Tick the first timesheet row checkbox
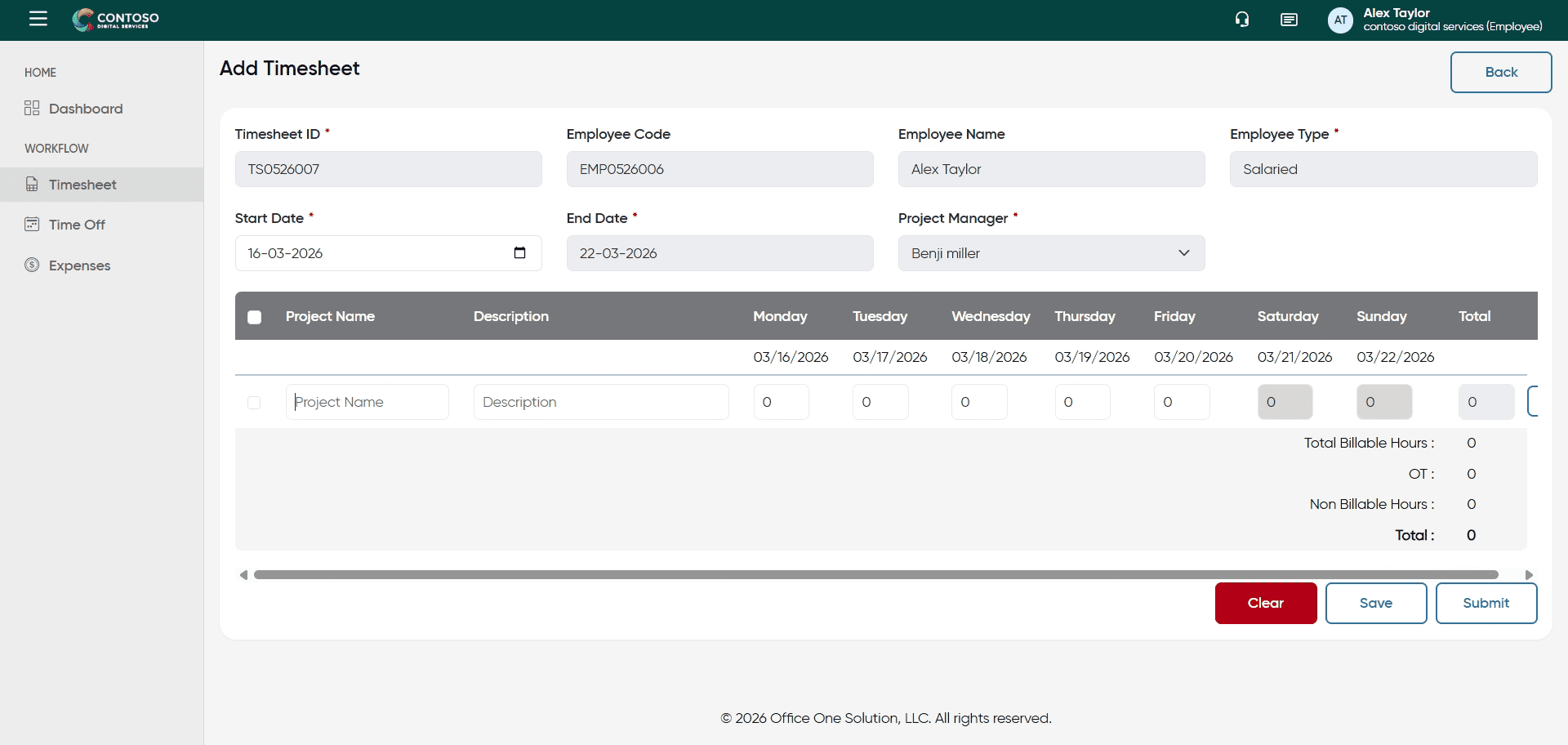The image size is (1568, 745). point(254,403)
